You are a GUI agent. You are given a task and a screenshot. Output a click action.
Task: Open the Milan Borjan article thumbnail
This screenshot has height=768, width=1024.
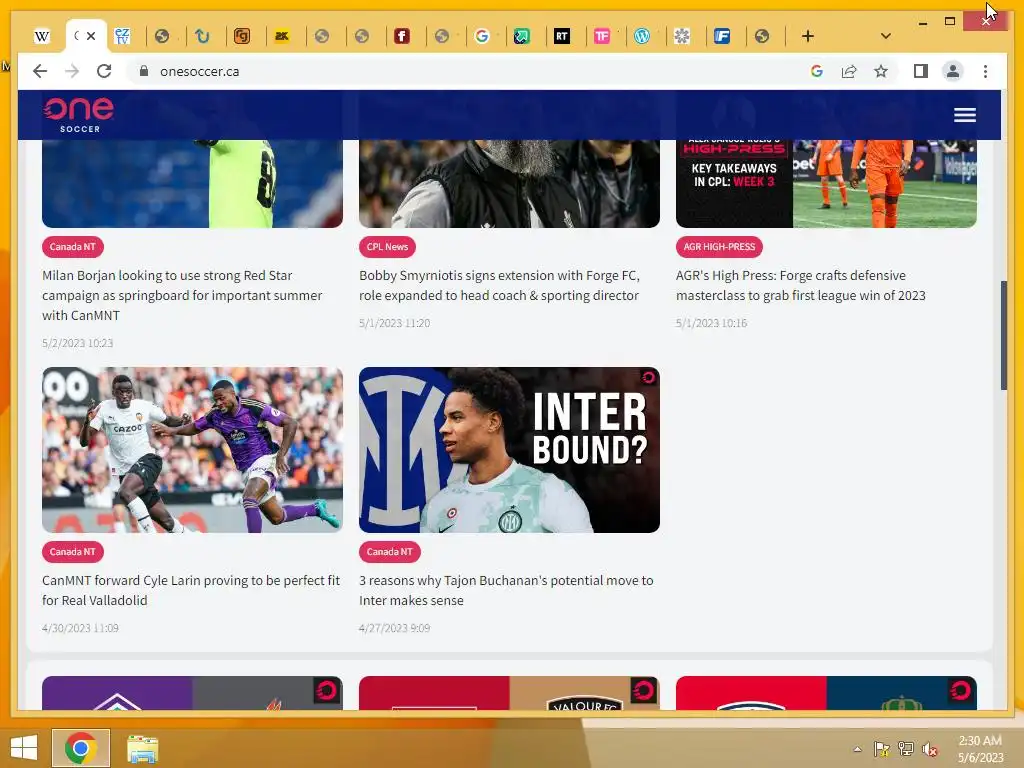click(192, 184)
